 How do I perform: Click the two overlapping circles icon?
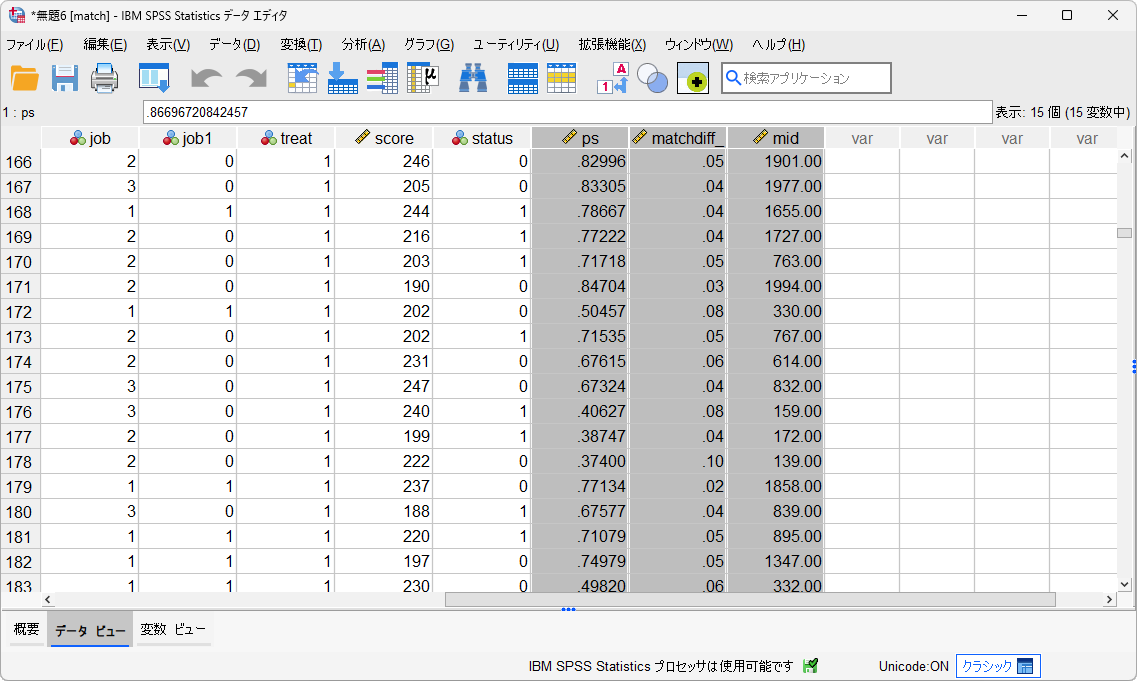point(652,78)
